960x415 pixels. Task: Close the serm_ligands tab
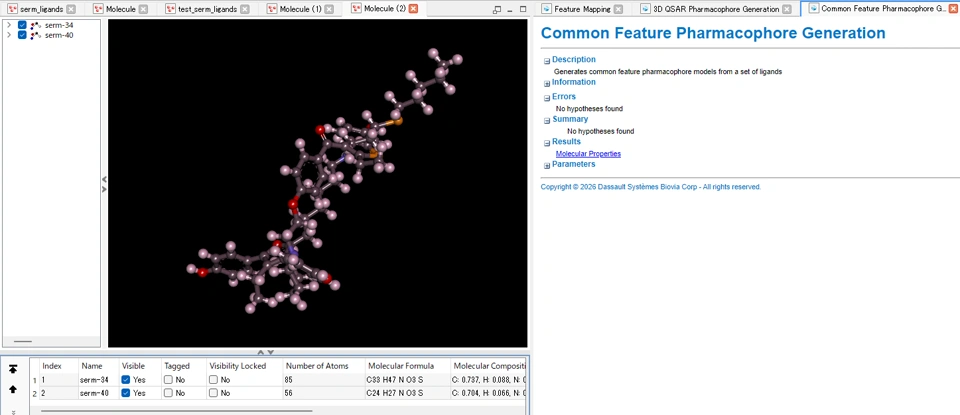pos(71,9)
